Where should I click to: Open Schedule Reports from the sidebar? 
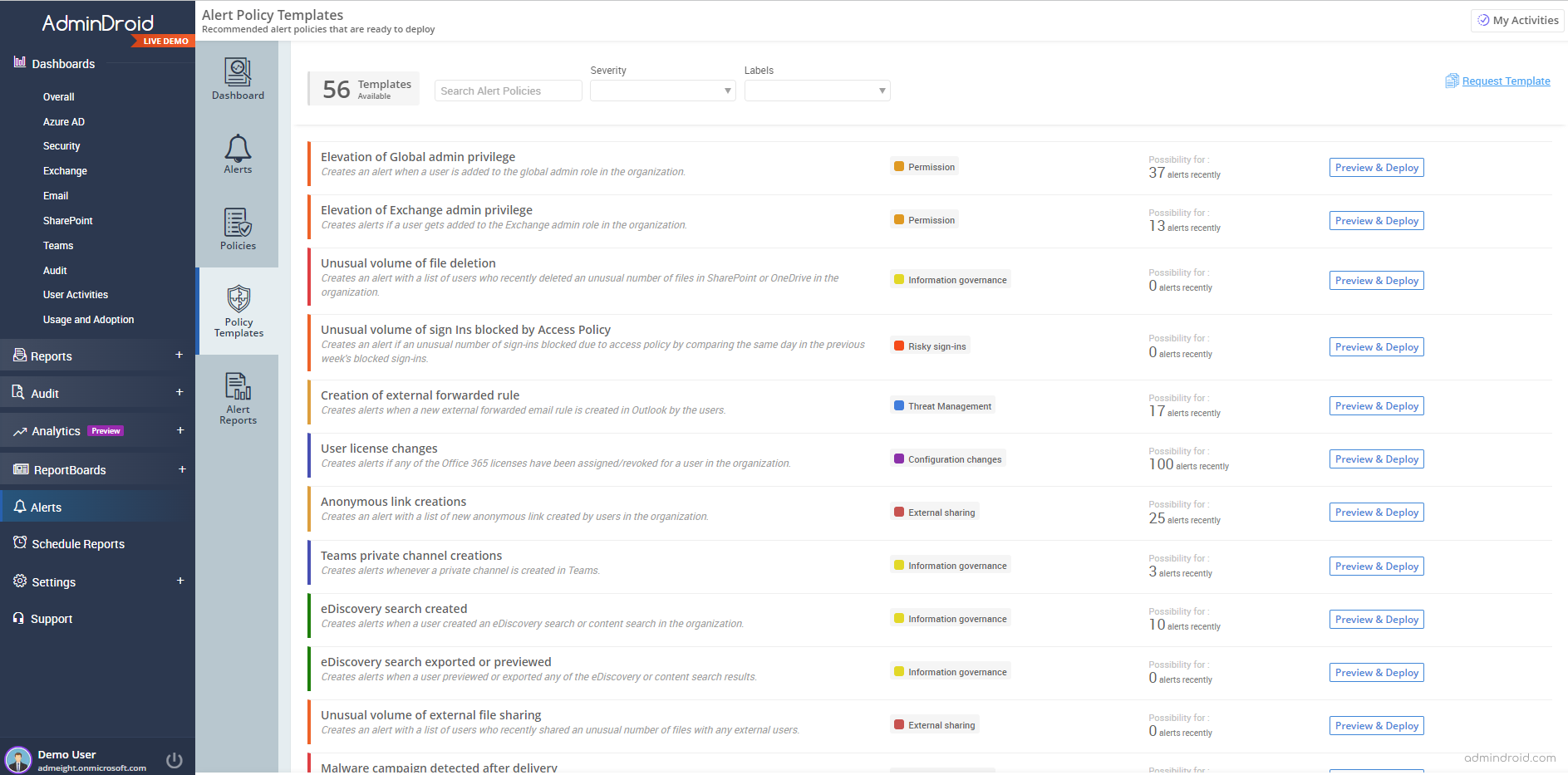pyautogui.click(x=77, y=543)
